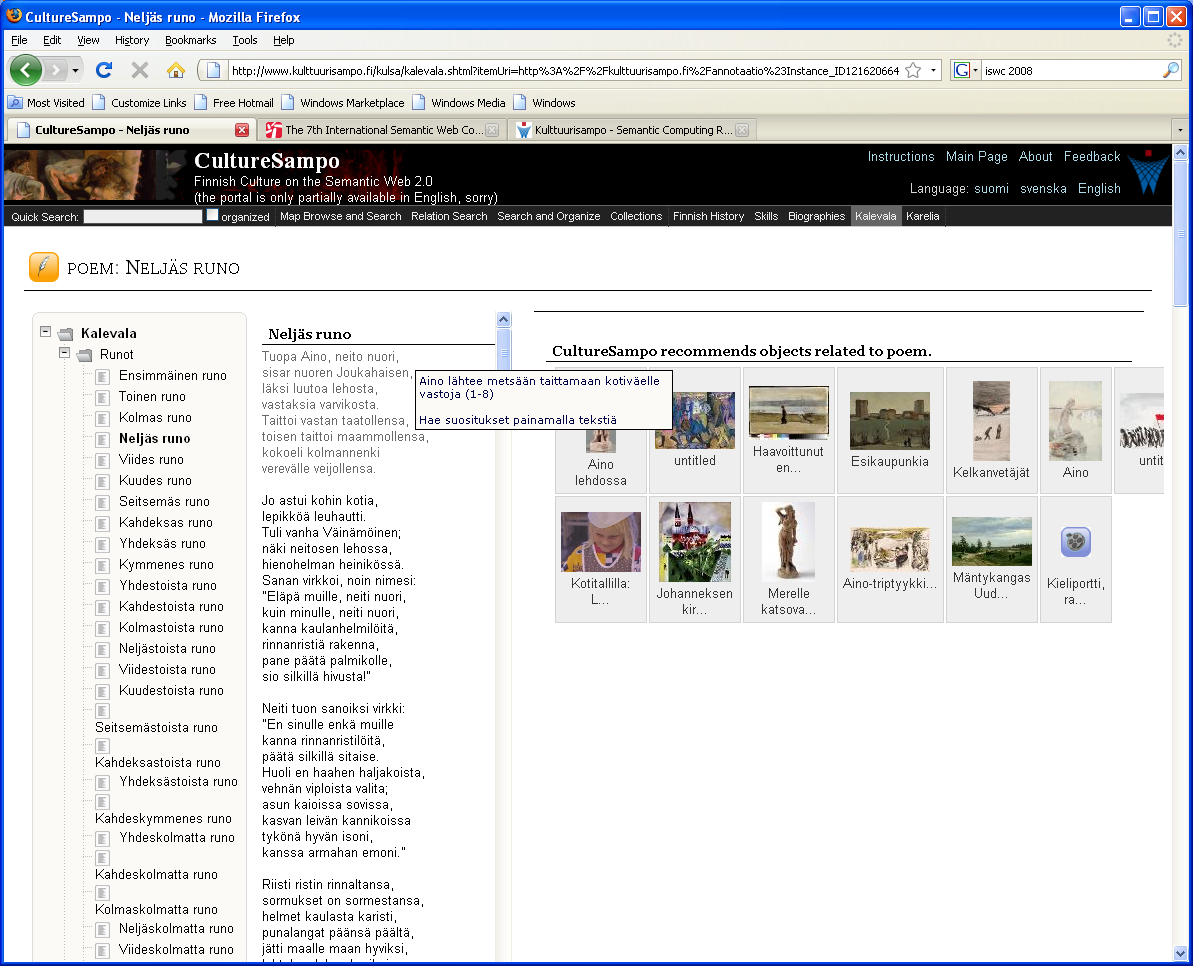Select Viideskolmatta runo in the tree
This screenshot has width=1193, height=966.
[176, 950]
